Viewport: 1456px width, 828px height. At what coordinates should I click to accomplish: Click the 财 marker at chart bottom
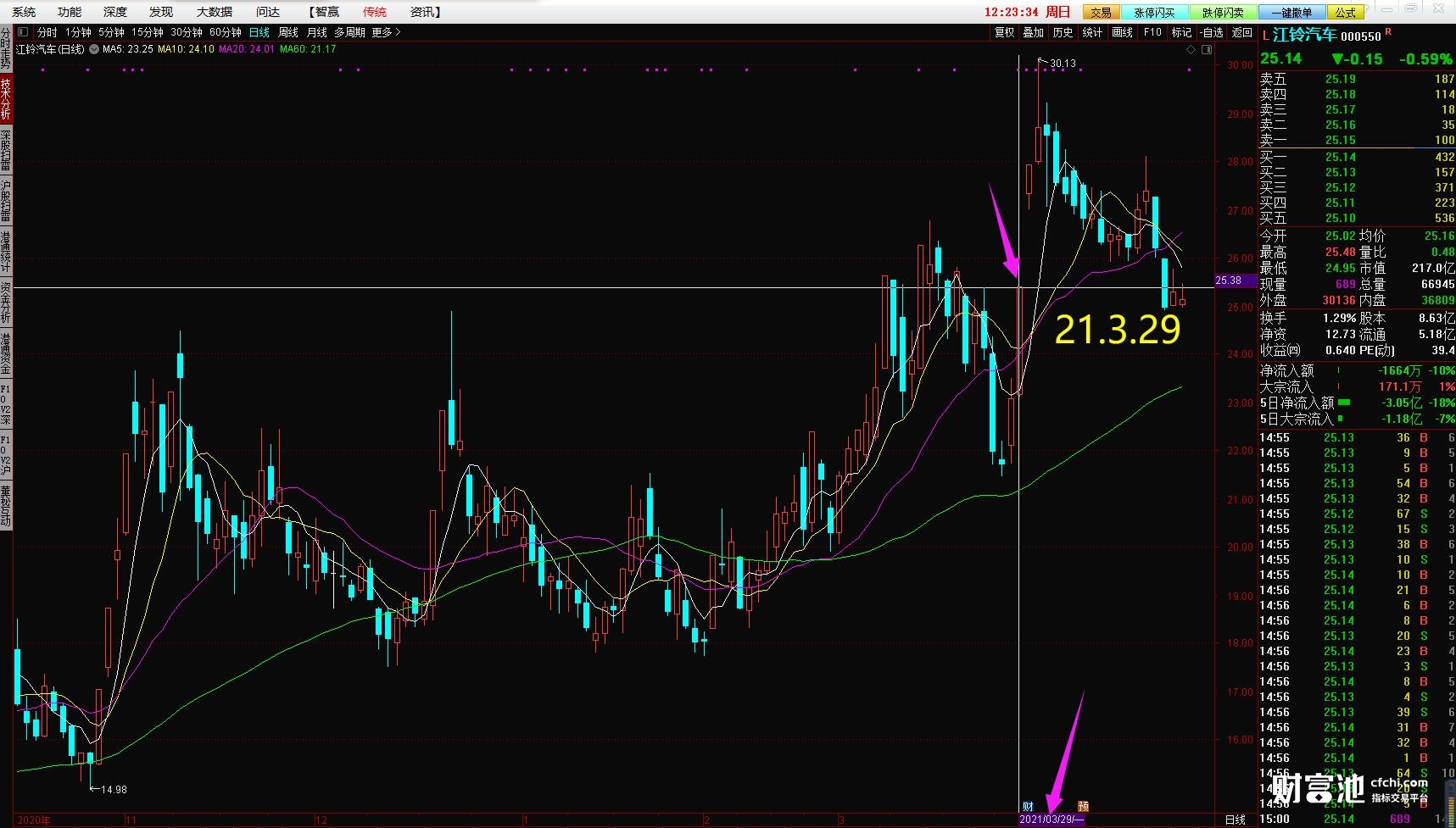coord(1028,806)
